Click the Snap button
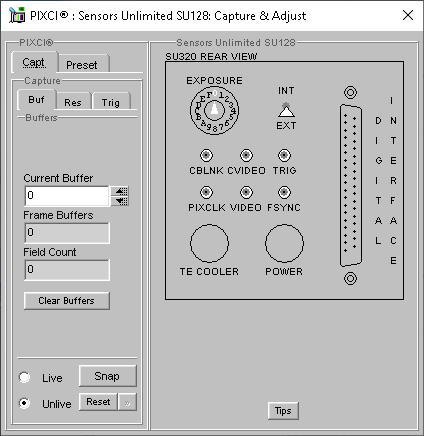This screenshot has width=424, height=436. [x=107, y=376]
